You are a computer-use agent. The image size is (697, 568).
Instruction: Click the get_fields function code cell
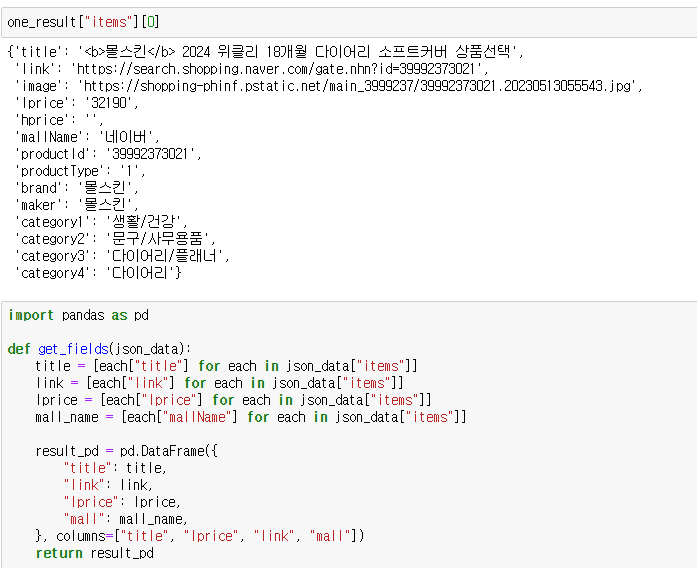[349, 435]
